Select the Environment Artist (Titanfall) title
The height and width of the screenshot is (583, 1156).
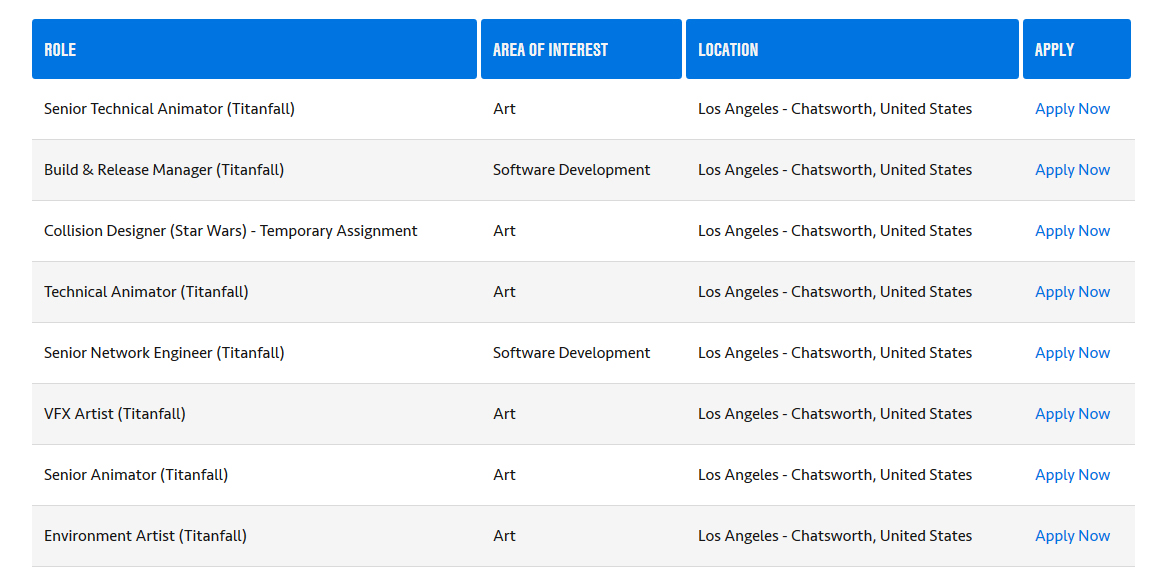[145, 537]
